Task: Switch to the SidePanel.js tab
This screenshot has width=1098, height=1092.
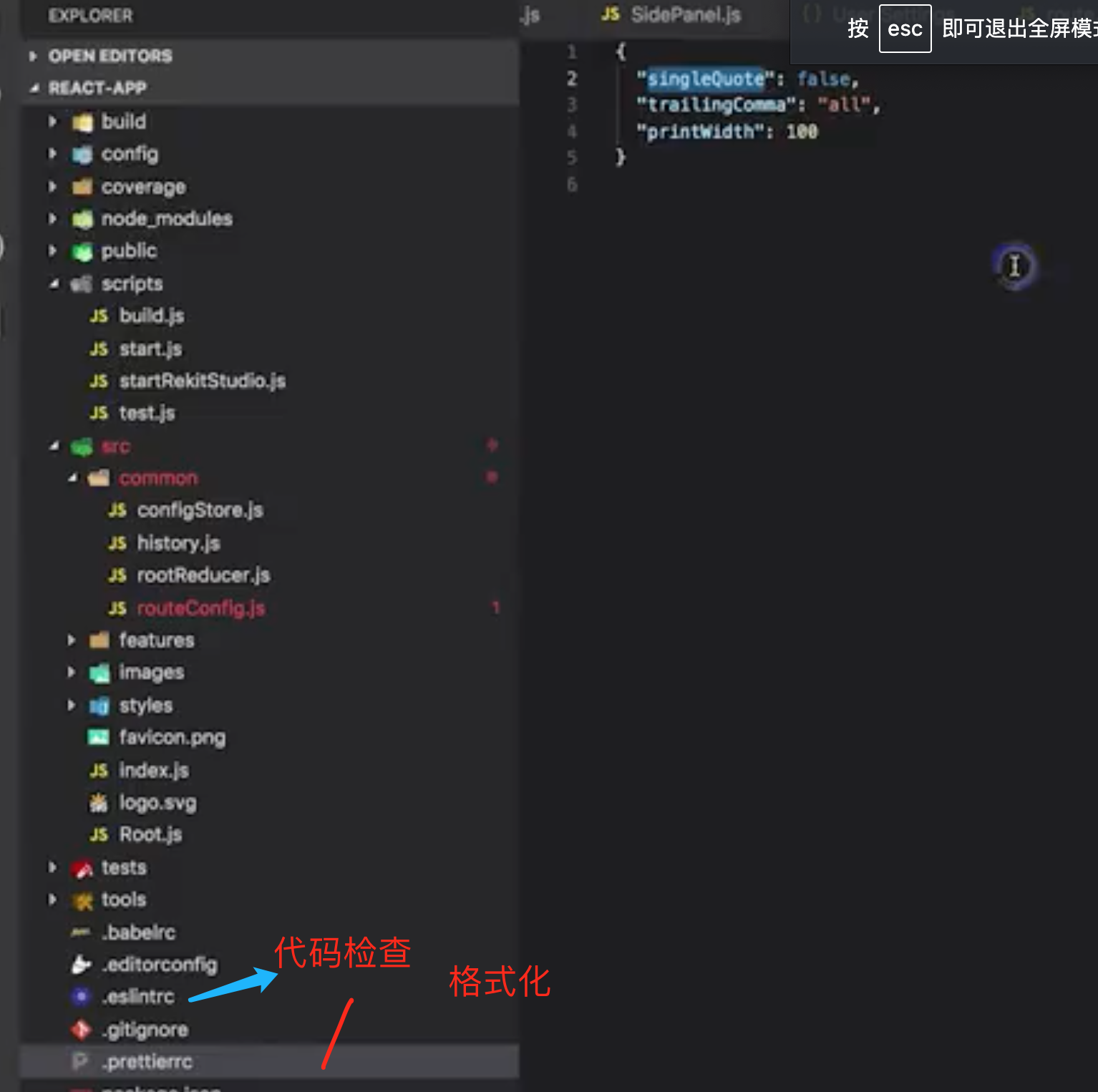Action: (671, 14)
